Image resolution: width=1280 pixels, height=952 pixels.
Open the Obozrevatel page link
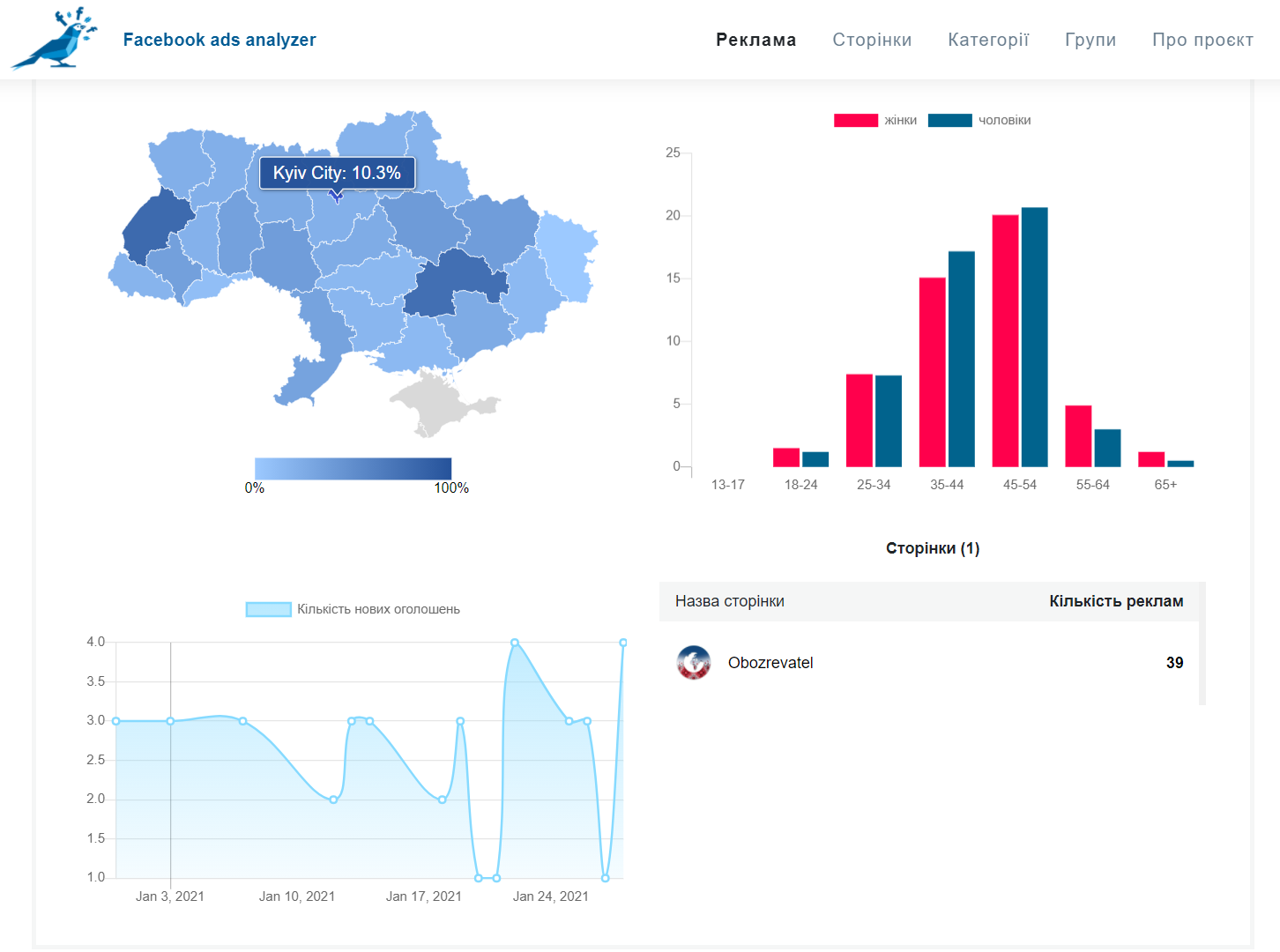(x=770, y=663)
